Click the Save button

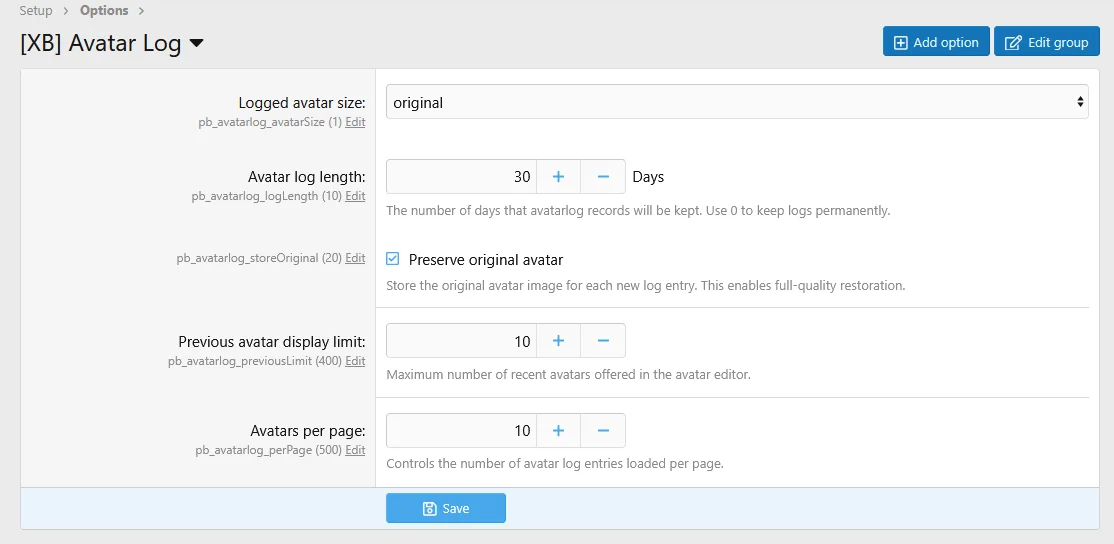[x=445, y=508]
